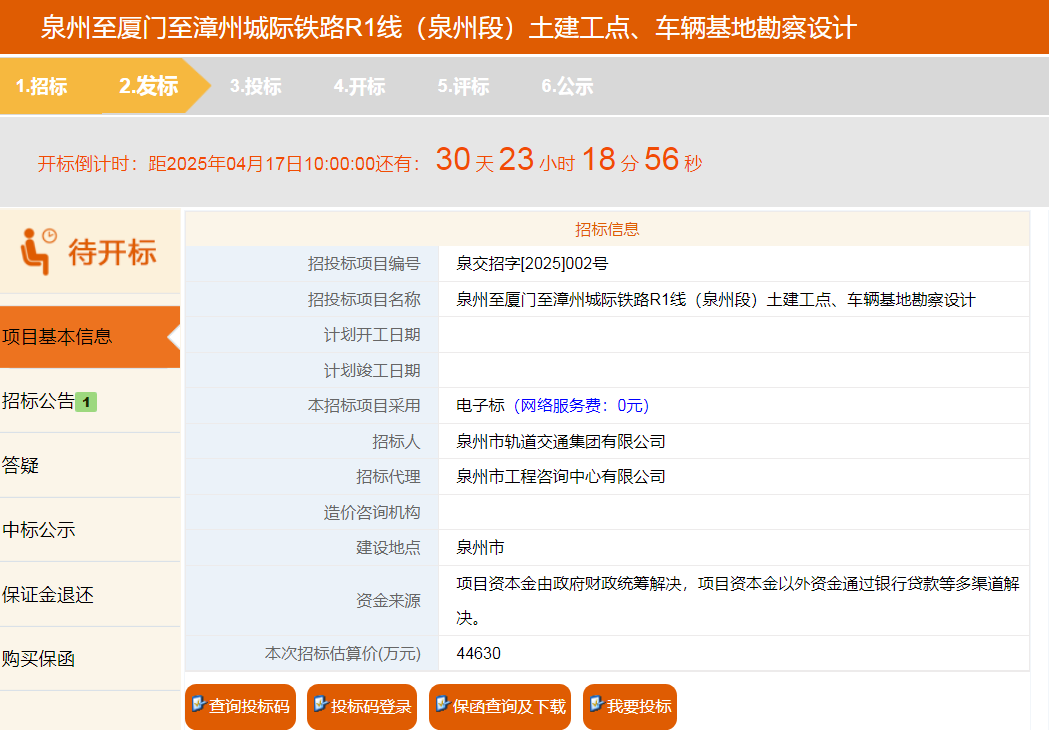Click the 造价咨询机构 label

pos(372,513)
